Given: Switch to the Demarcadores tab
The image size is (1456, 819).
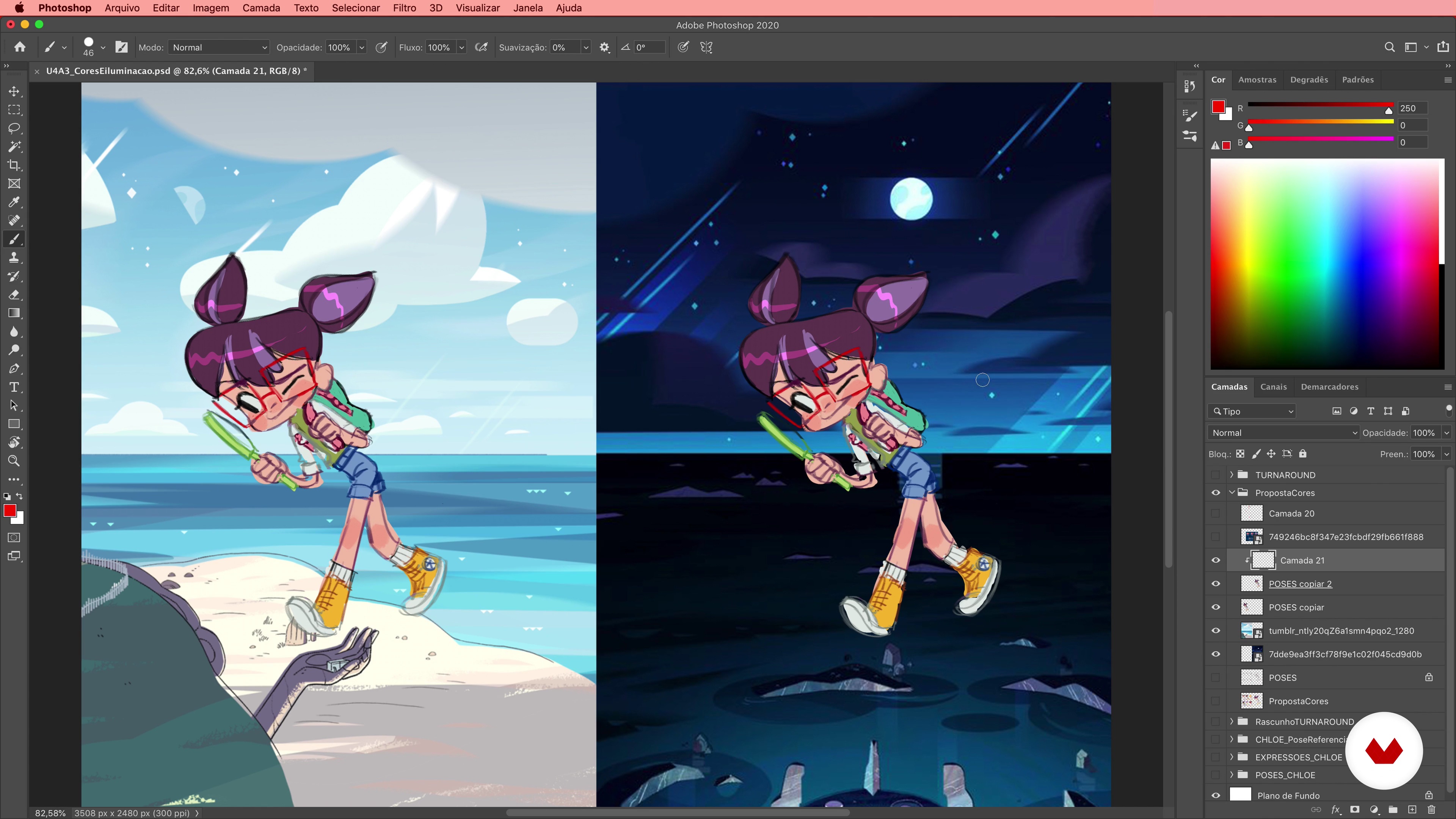Looking at the screenshot, I should click(1329, 387).
